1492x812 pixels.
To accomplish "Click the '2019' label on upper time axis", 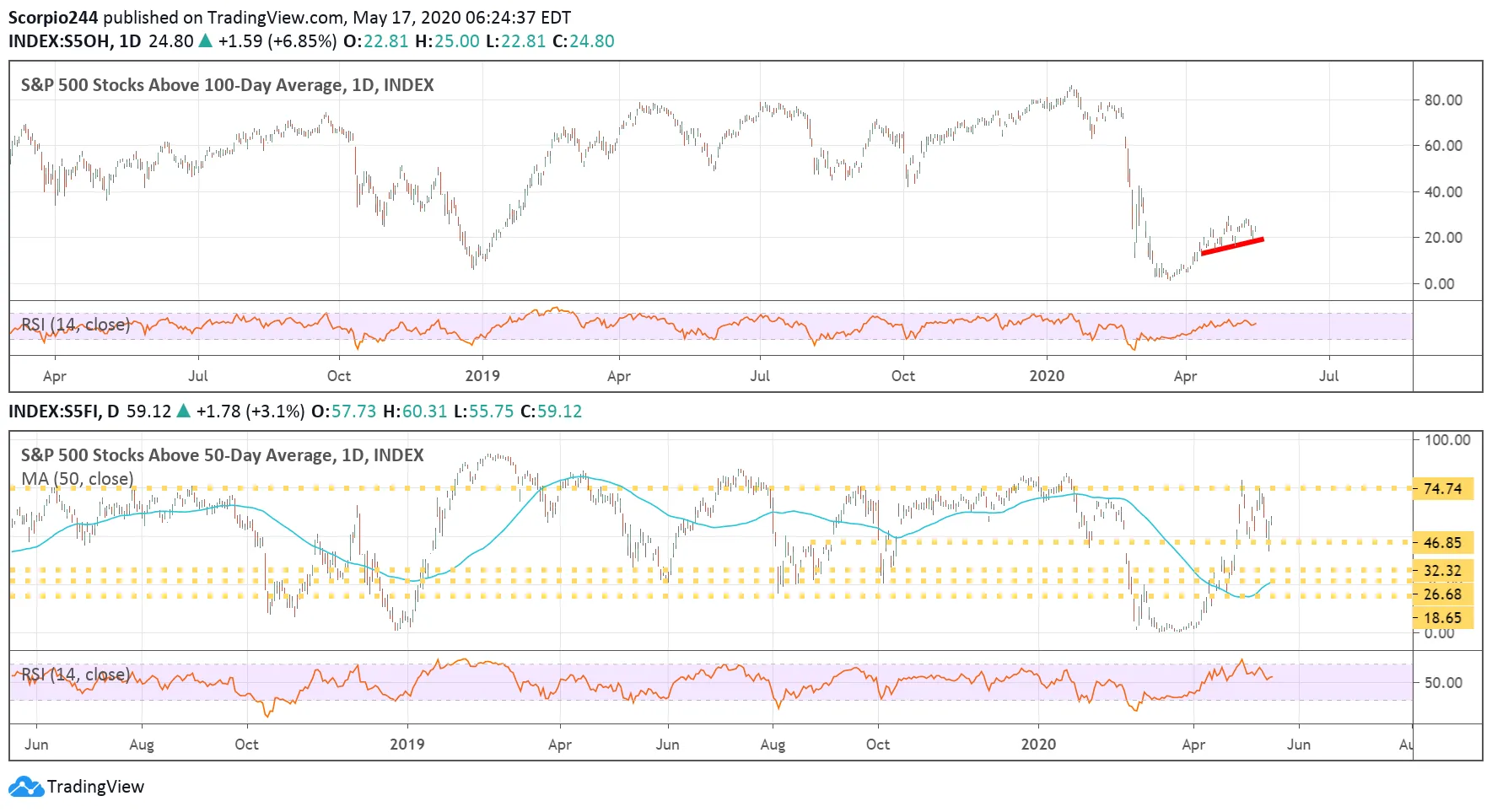I will point(482,376).
